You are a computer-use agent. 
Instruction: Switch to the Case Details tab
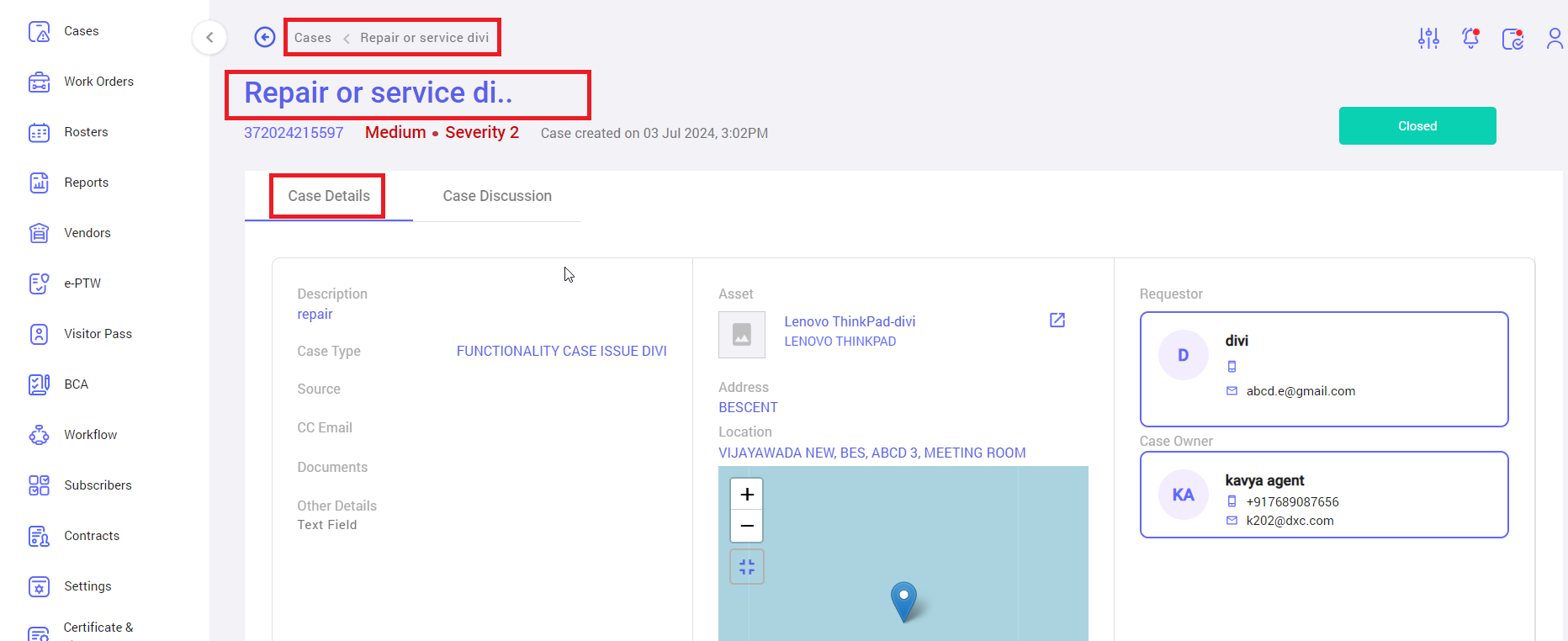(329, 196)
